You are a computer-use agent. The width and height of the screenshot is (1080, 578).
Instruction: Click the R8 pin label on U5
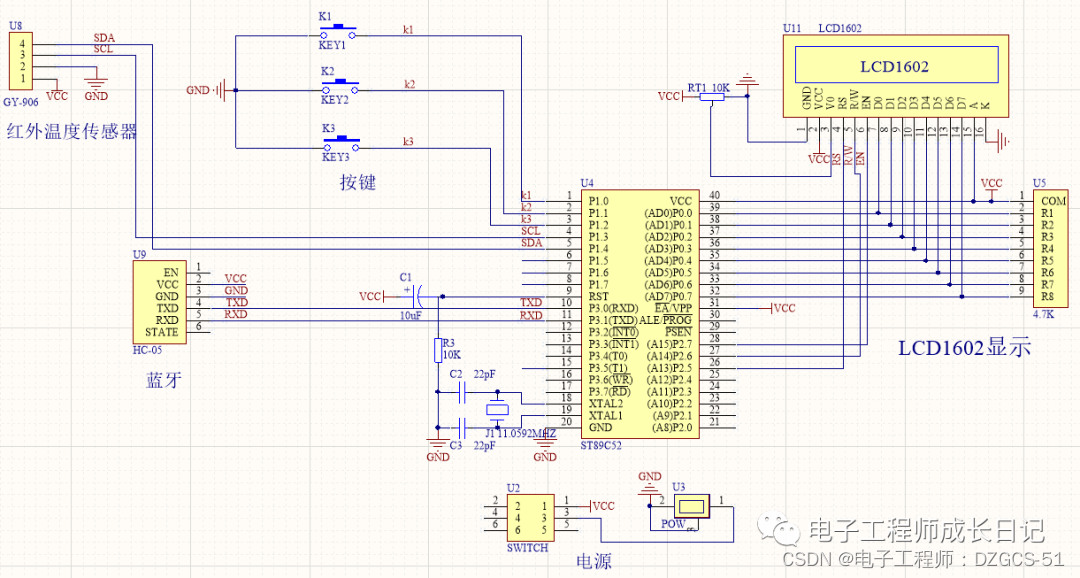click(x=1048, y=296)
